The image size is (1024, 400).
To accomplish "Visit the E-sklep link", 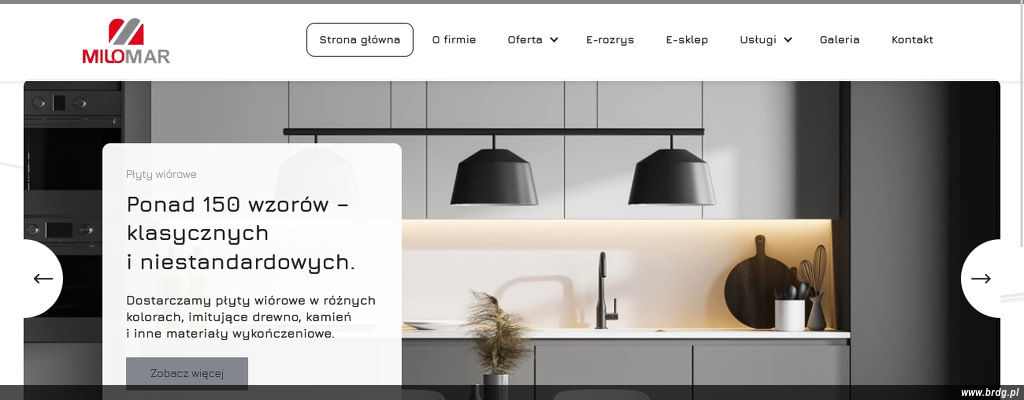I will tap(687, 40).
